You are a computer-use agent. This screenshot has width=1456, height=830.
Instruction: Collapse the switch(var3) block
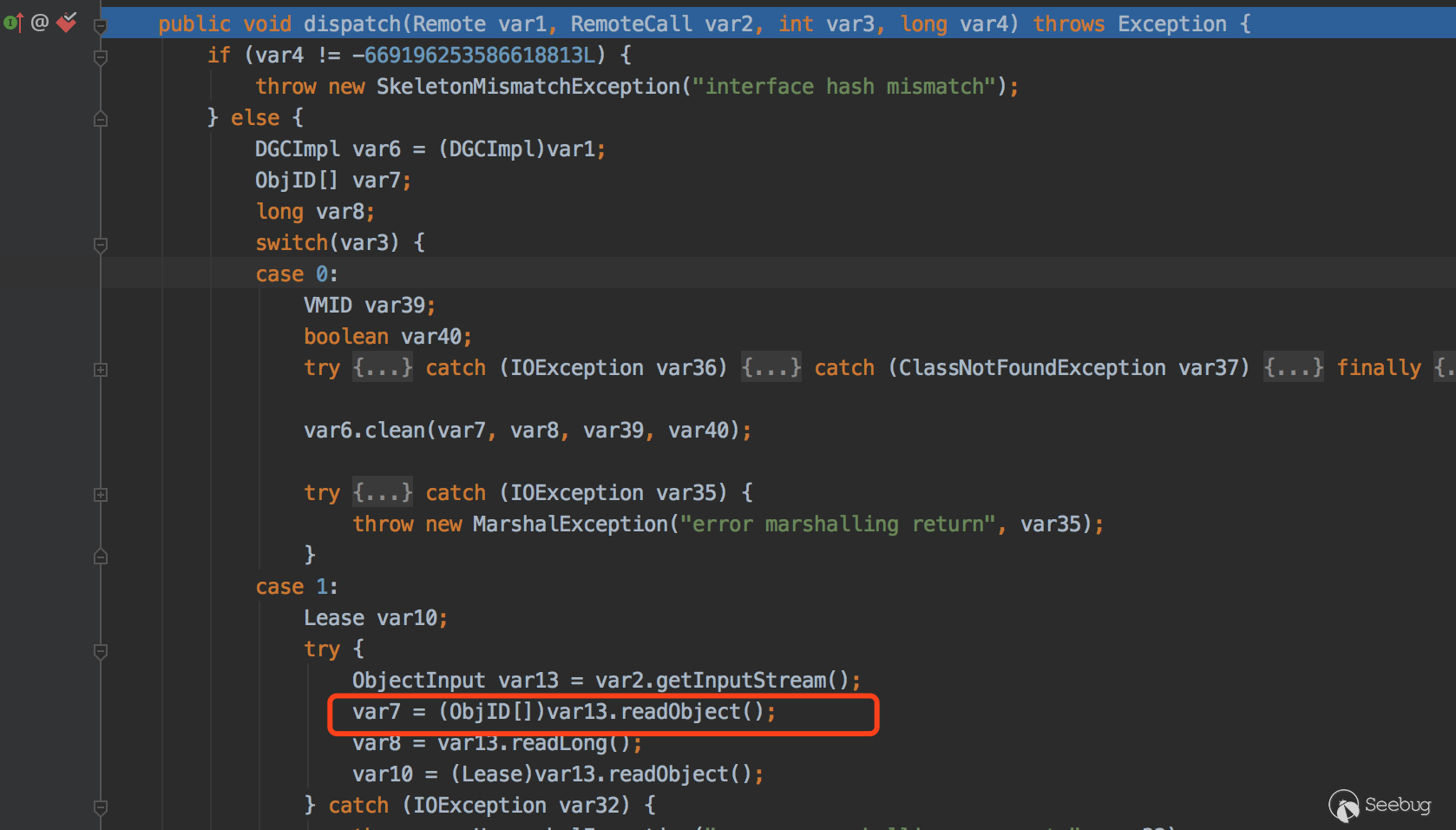point(101,245)
